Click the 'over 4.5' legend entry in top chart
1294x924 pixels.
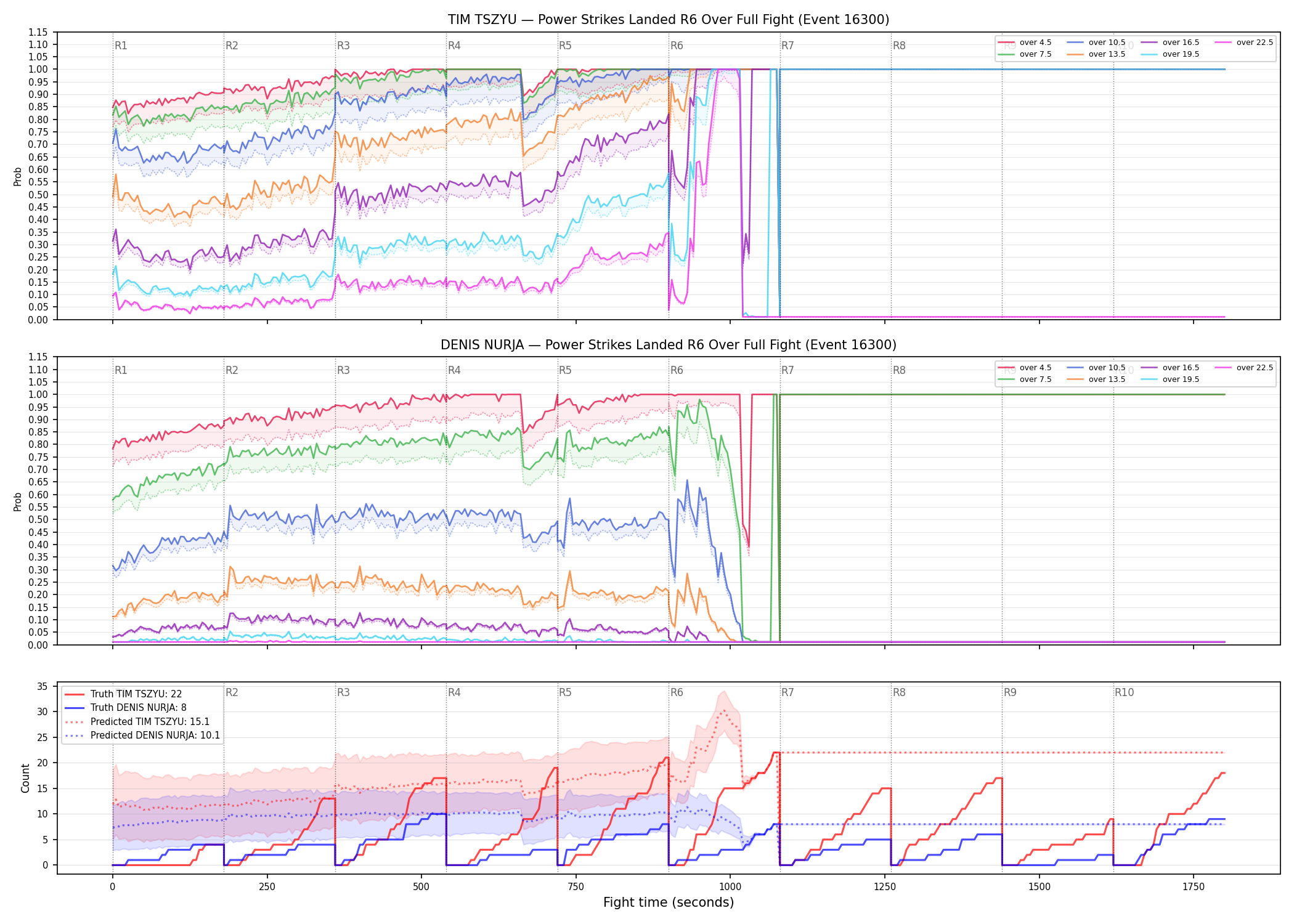1025,43
